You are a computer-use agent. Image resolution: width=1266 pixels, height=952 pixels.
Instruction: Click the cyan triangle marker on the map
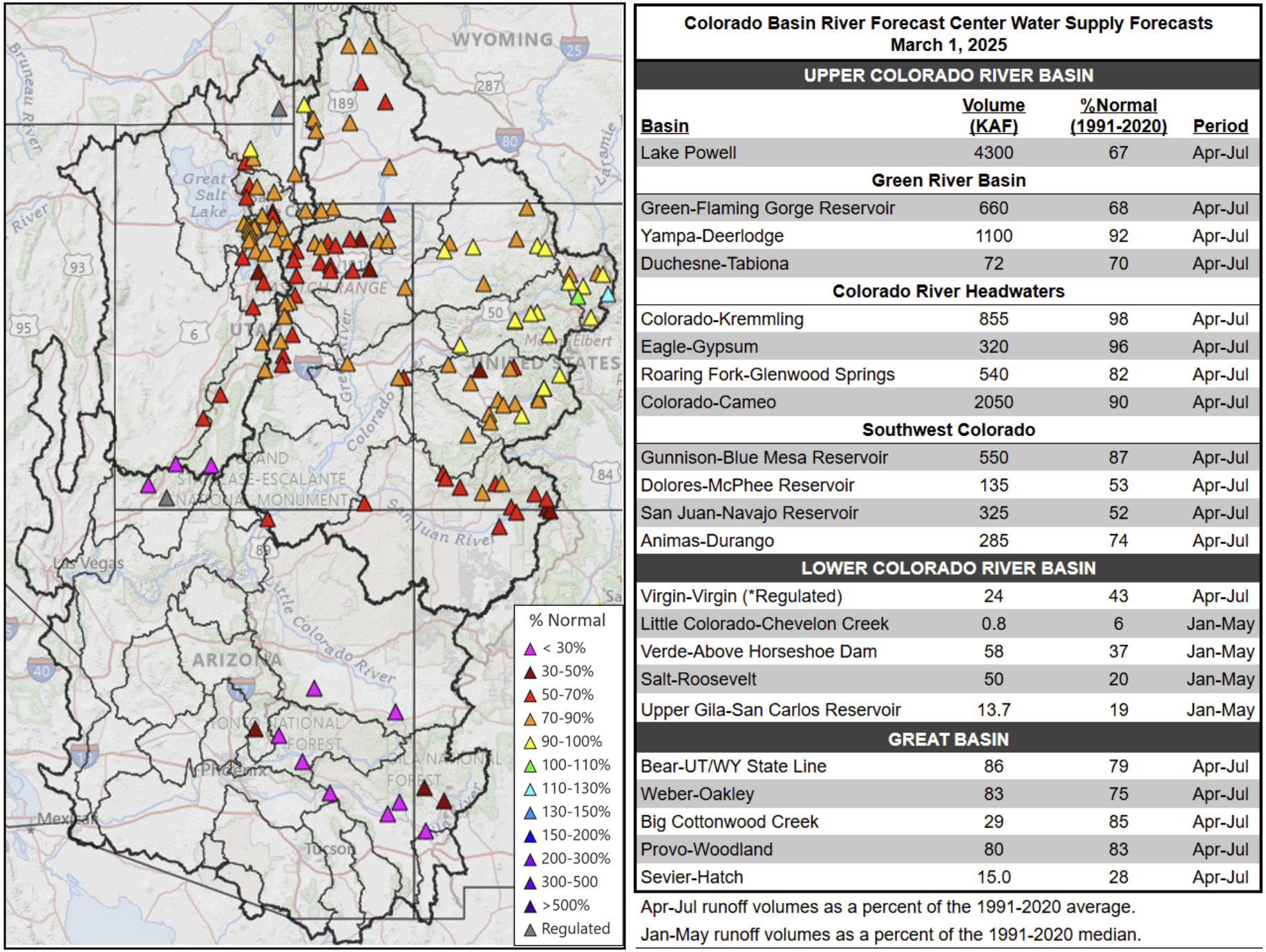[x=607, y=296]
